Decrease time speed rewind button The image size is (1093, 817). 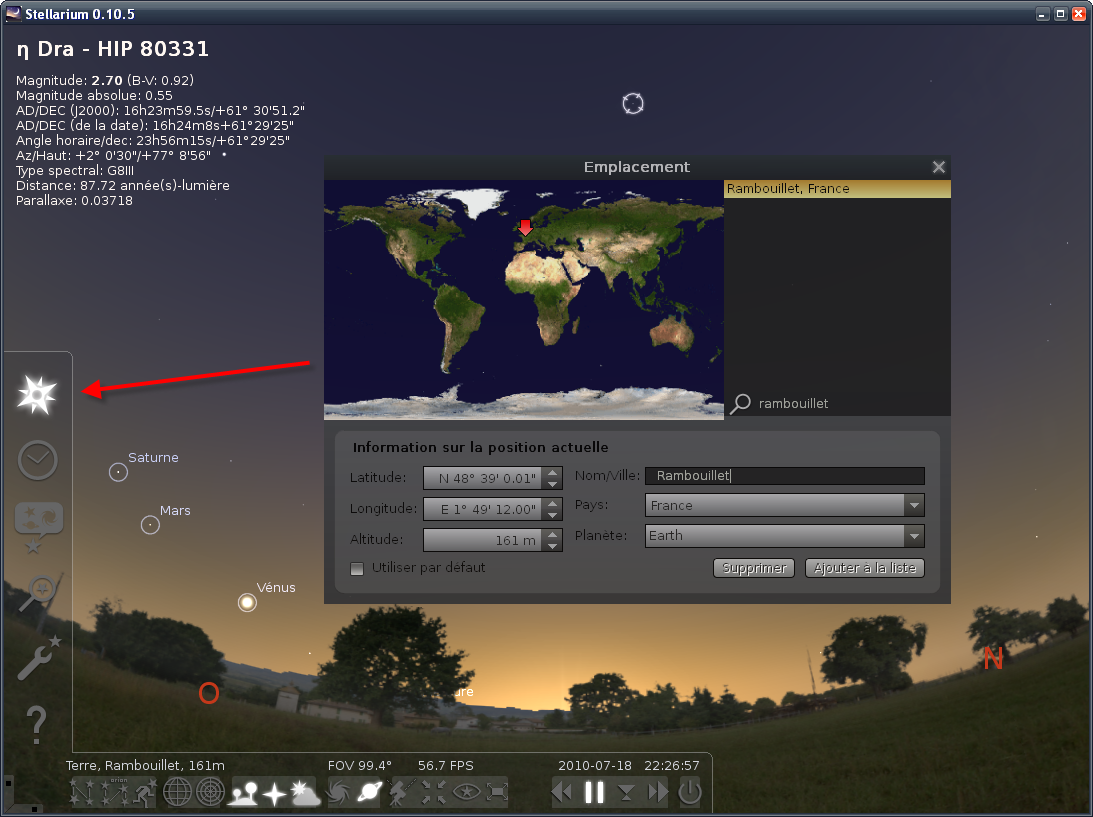coord(562,793)
